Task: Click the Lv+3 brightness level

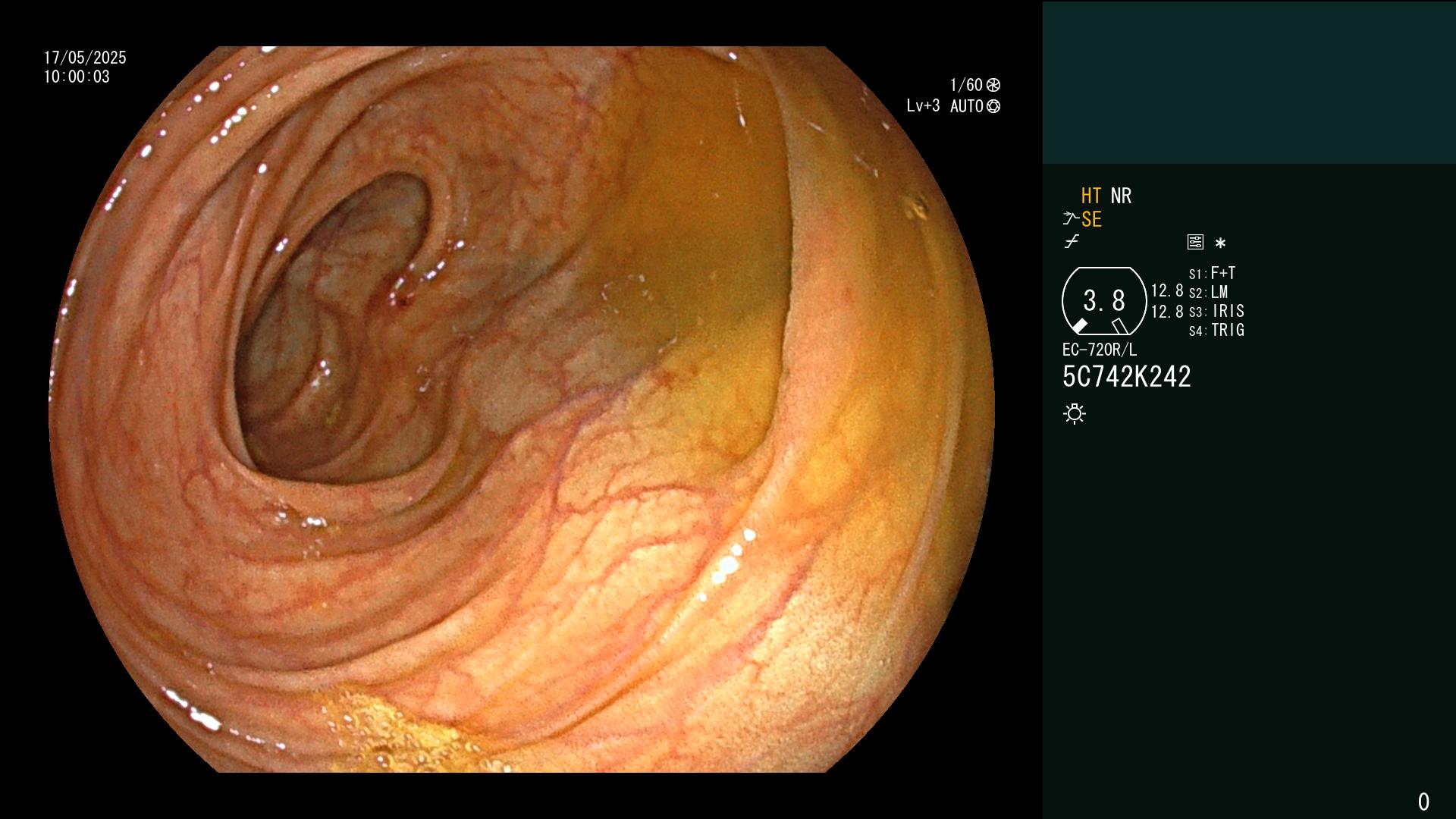Action: click(x=923, y=106)
